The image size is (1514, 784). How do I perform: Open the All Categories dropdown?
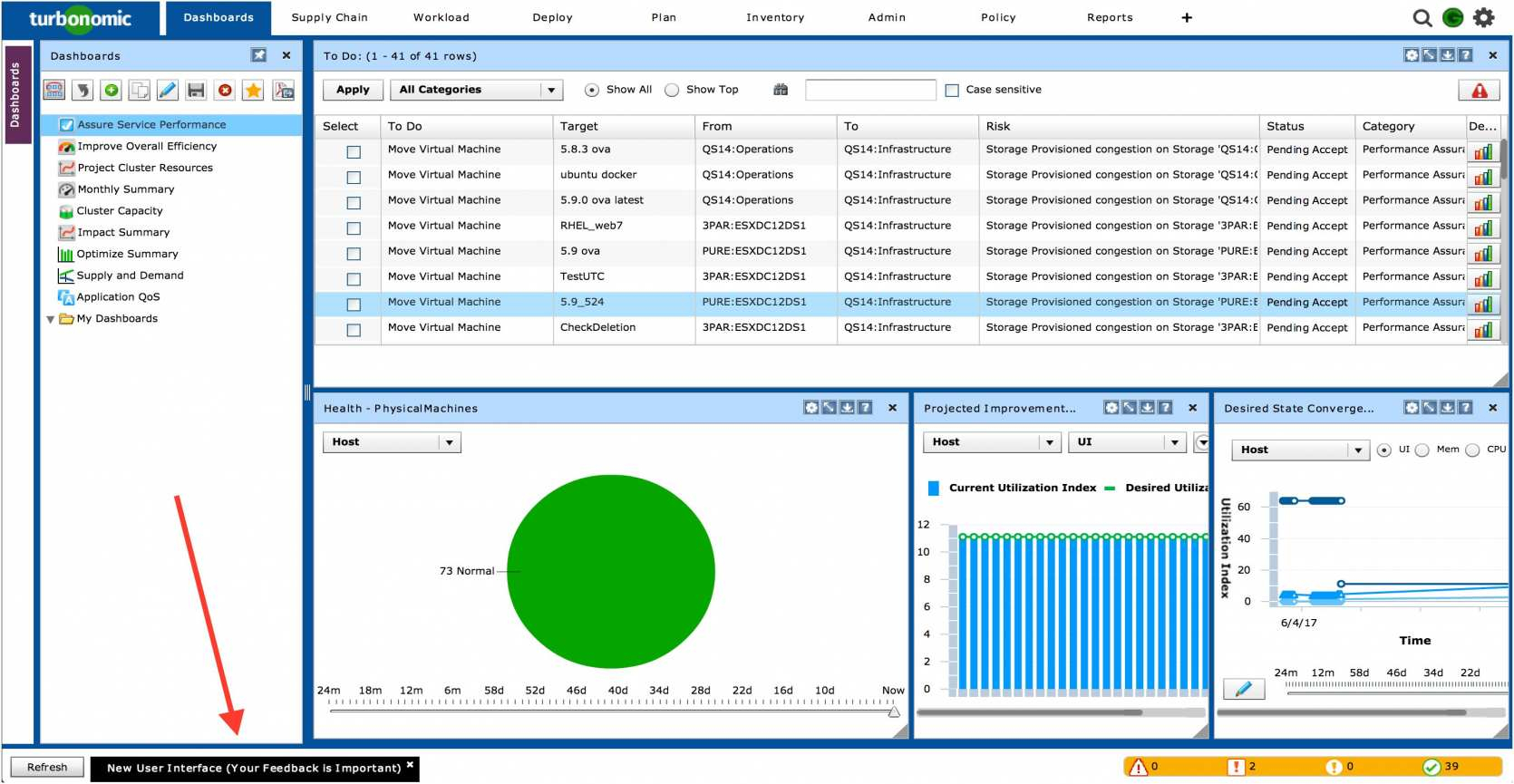pos(477,90)
